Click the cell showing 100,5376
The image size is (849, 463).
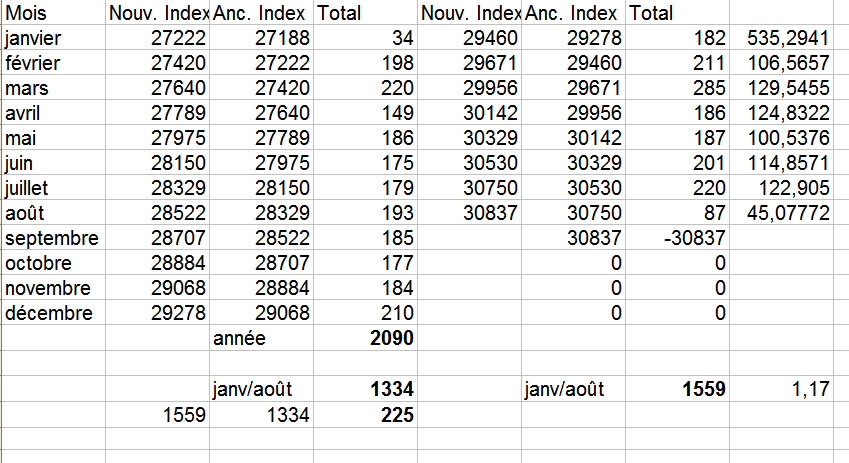tap(781, 137)
